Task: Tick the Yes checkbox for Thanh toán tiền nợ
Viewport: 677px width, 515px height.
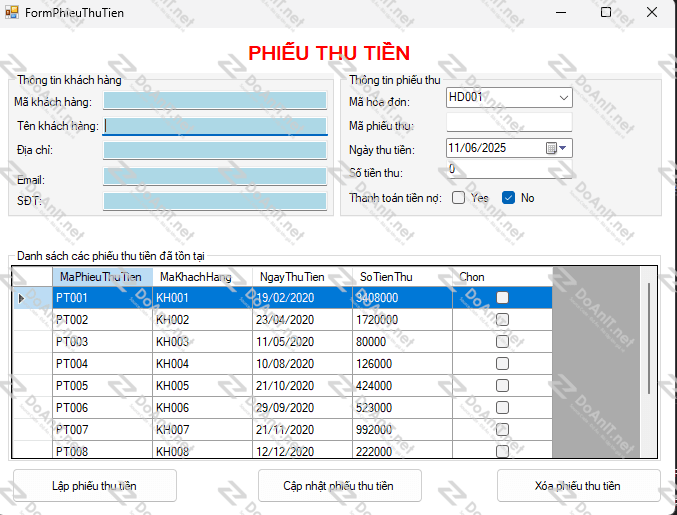Action: point(458,198)
